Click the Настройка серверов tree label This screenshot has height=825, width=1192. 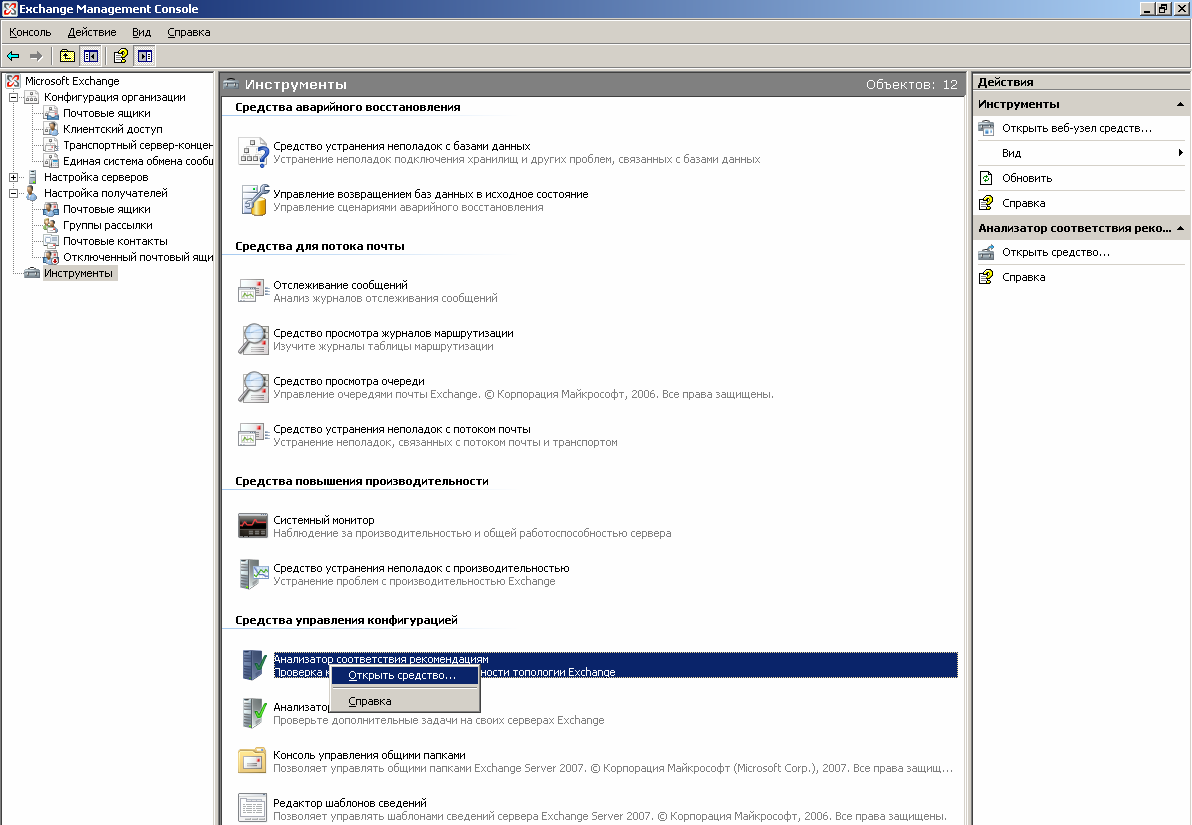coord(96,177)
